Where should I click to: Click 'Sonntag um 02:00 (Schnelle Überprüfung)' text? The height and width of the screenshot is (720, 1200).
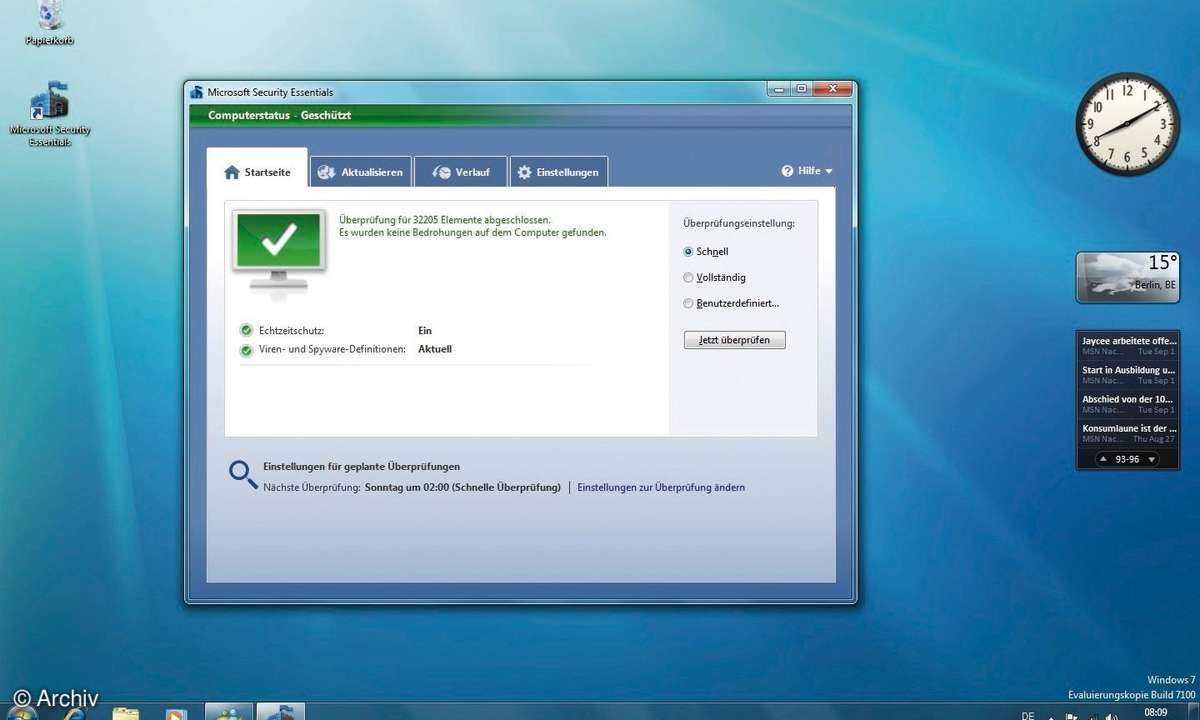pos(463,488)
